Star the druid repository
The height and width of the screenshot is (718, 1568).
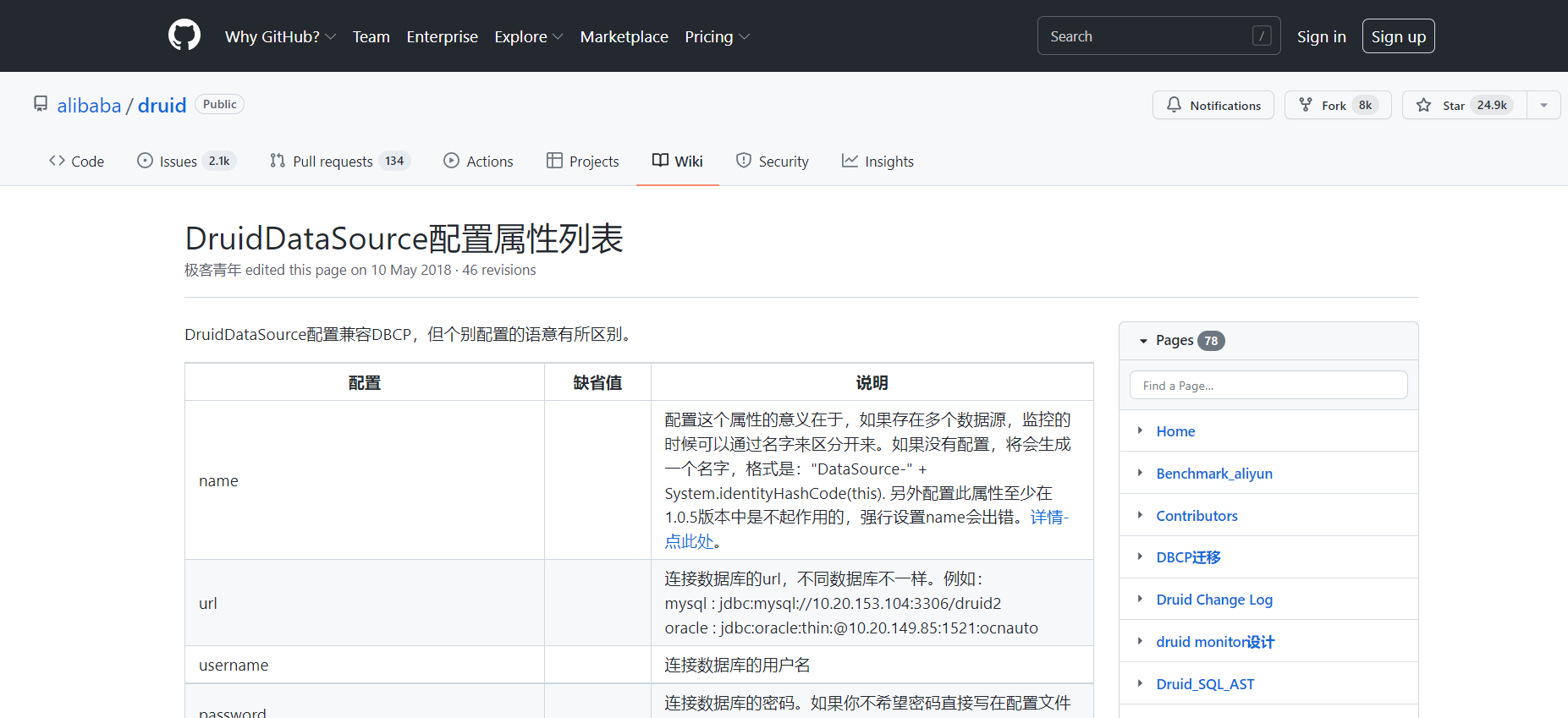coord(1464,105)
